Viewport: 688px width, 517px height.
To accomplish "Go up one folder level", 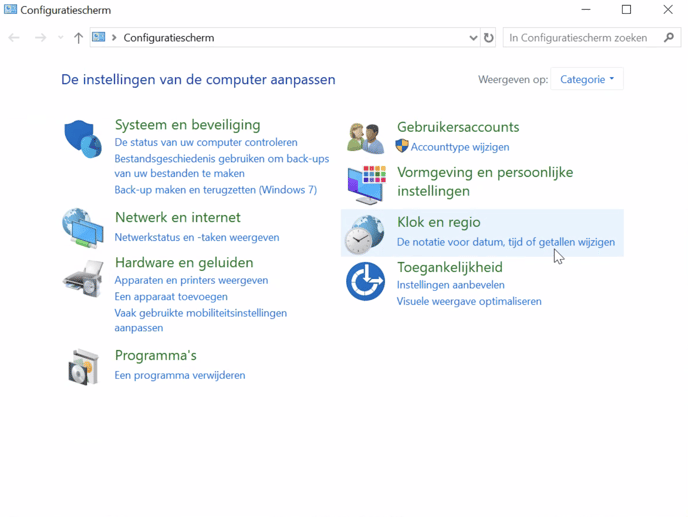I will click(x=78, y=38).
